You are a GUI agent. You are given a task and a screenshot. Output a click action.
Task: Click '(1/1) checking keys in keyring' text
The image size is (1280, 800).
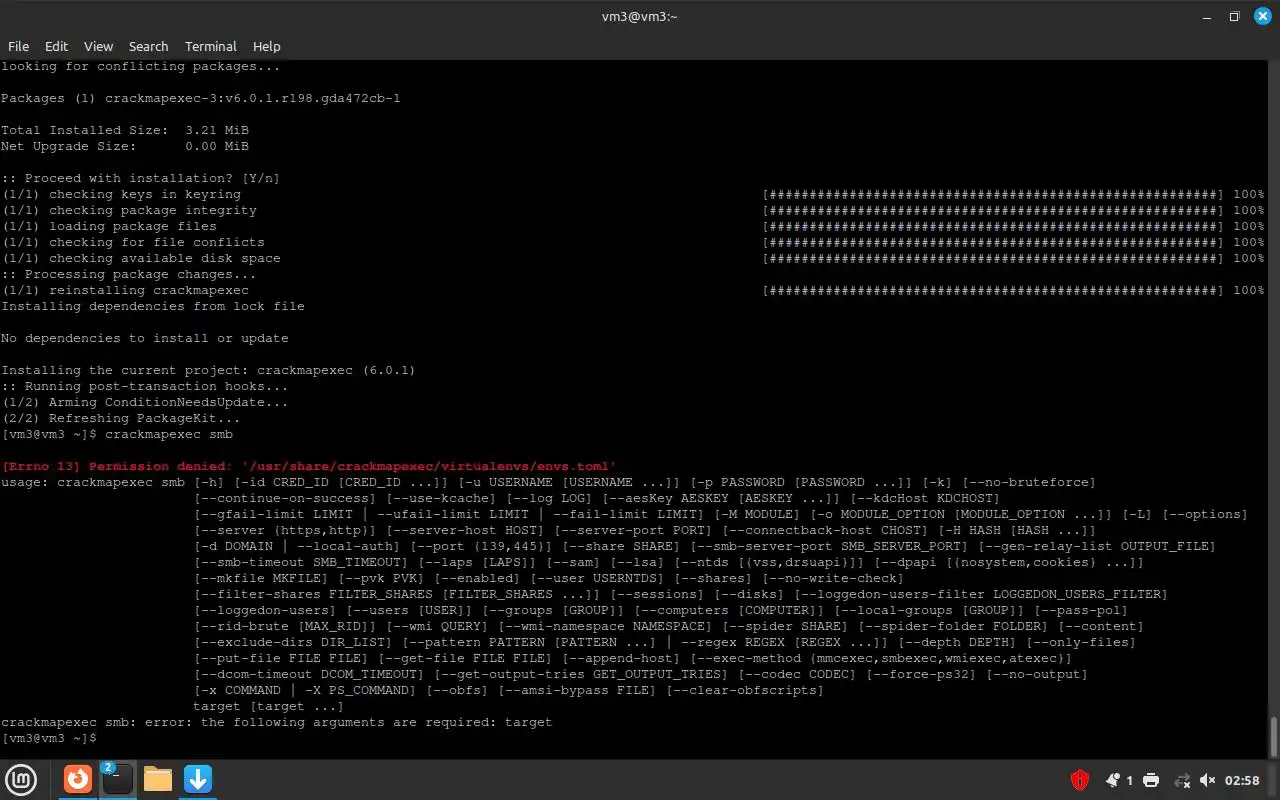coord(121,194)
